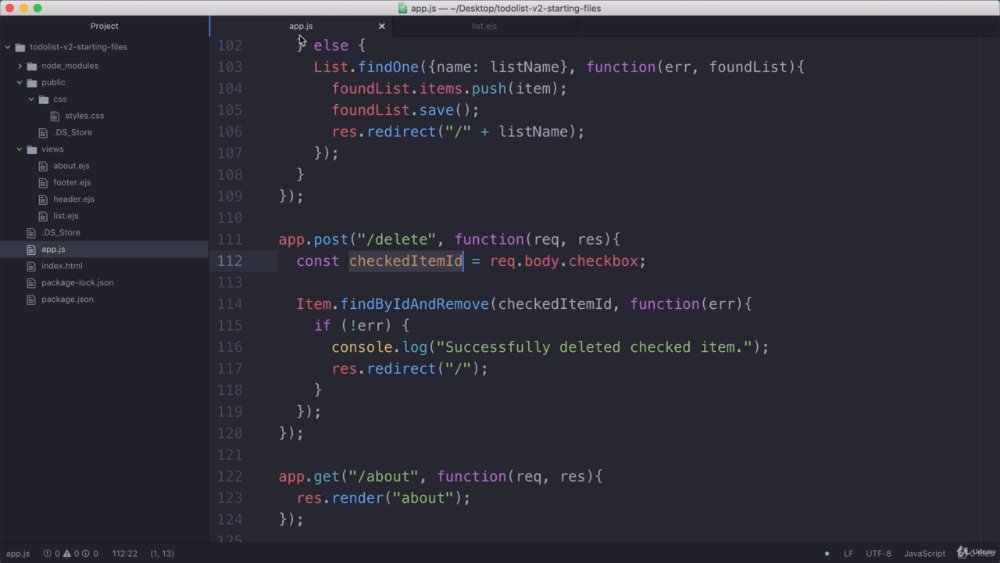Open header.ejs from the views folder

(74, 199)
